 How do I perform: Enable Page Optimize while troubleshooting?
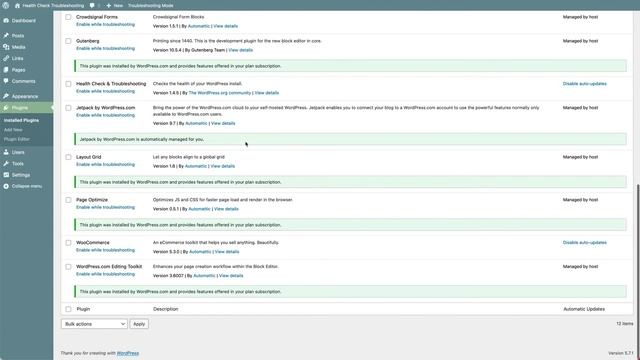(x=105, y=207)
